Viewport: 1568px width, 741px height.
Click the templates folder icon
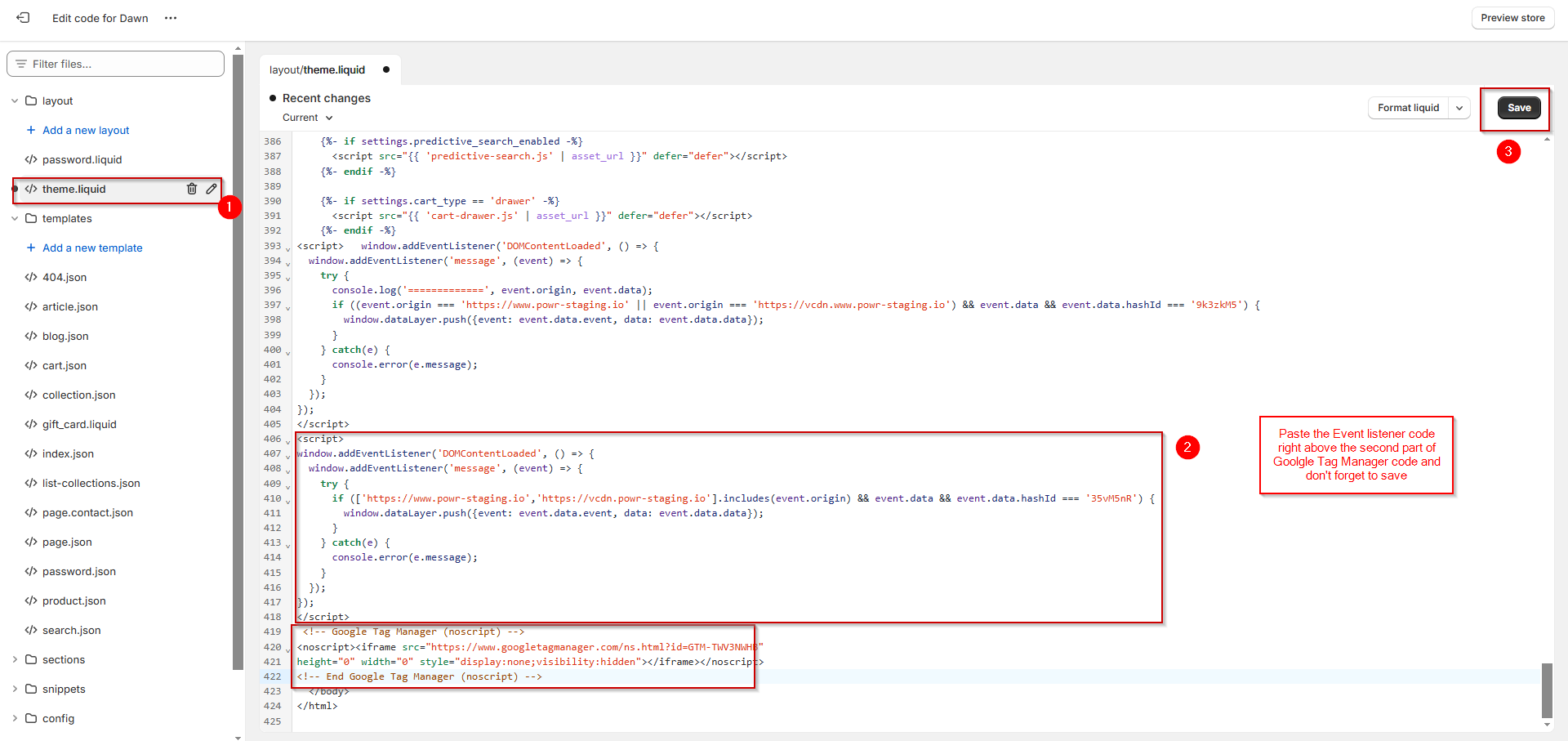(x=31, y=218)
